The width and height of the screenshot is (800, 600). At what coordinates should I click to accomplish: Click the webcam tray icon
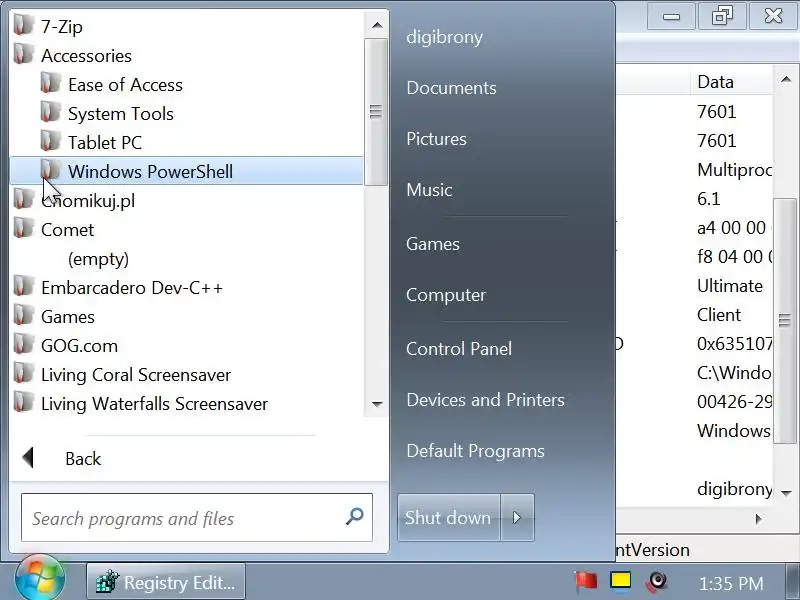point(657,581)
